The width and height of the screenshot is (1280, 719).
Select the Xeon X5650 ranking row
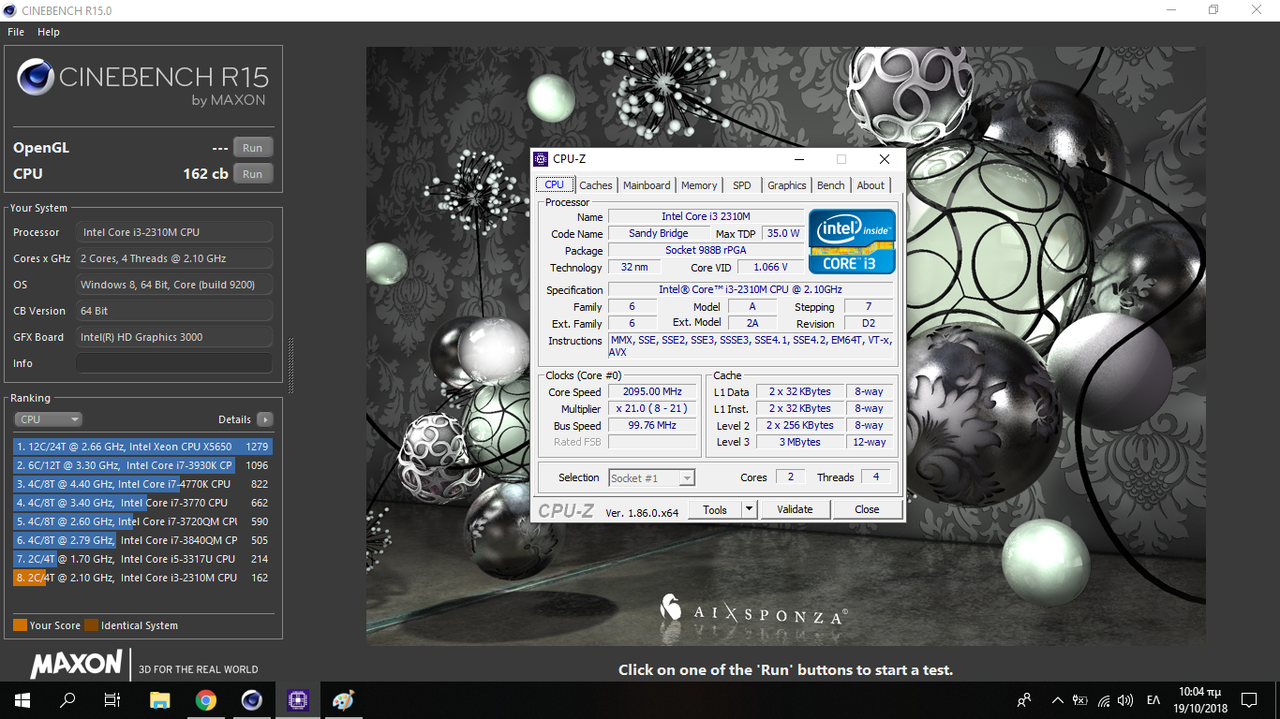pyautogui.click(x=143, y=446)
